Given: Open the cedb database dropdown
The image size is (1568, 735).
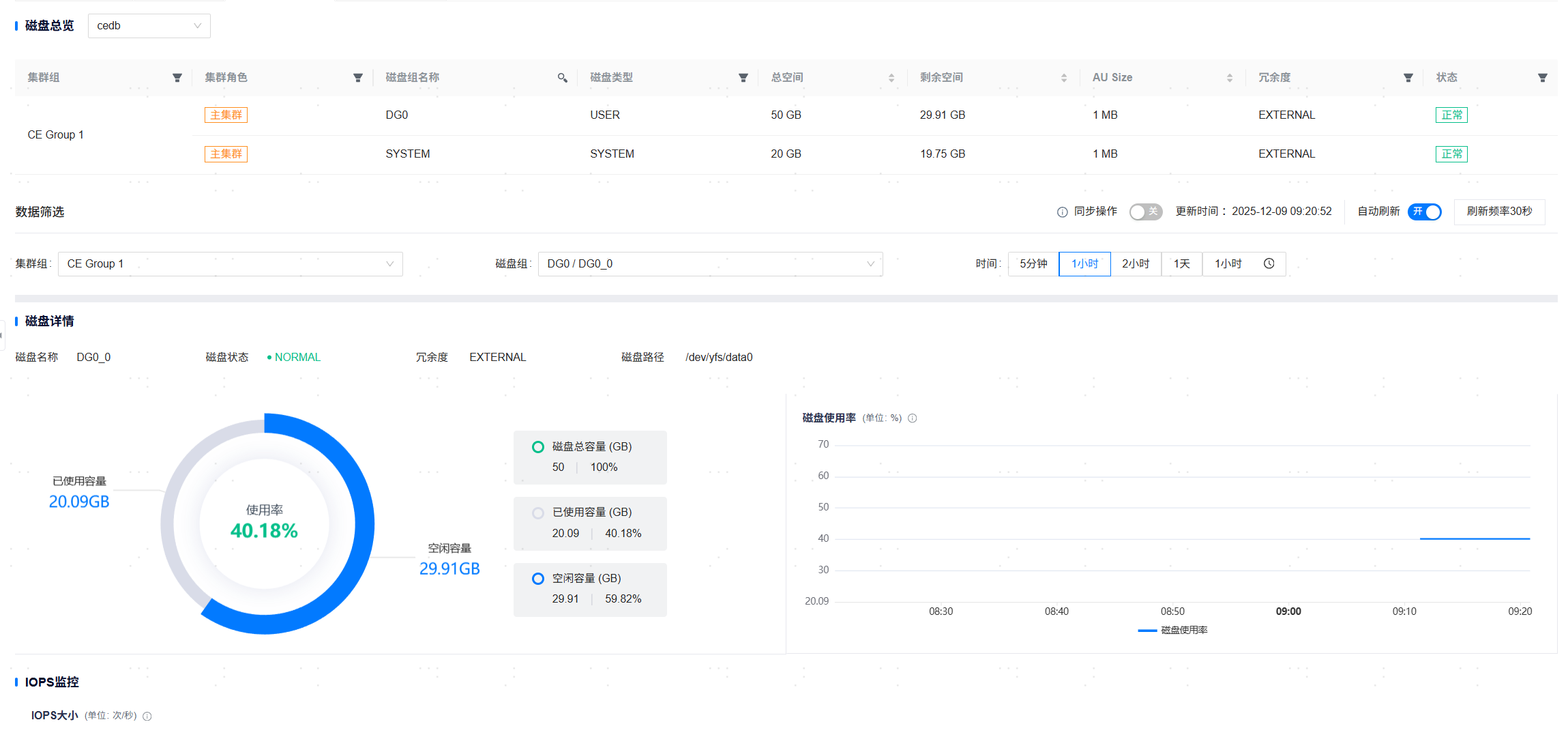Looking at the screenshot, I should tap(149, 26).
